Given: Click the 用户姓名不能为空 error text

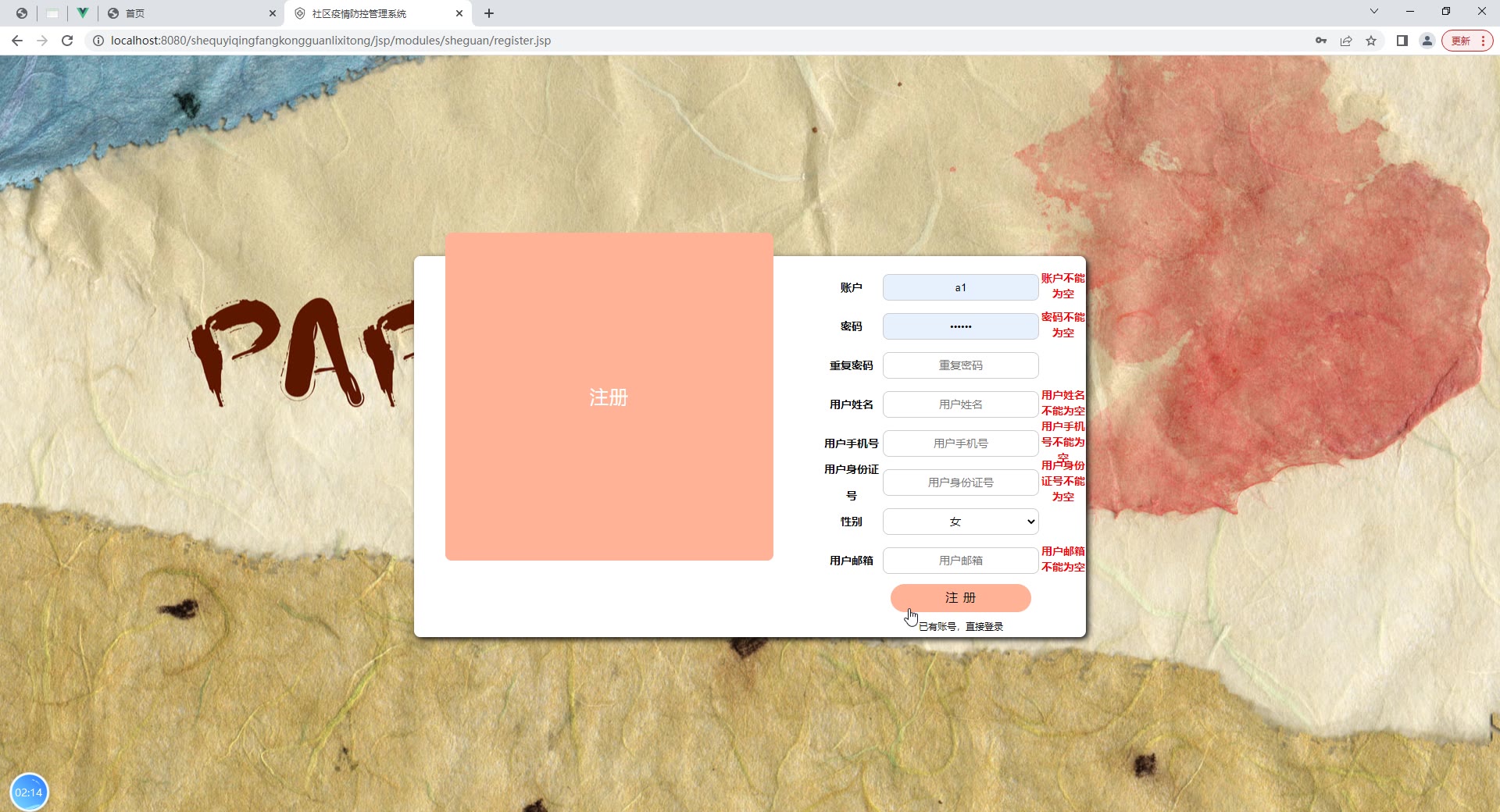Looking at the screenshot, I should pos(1062,403).
